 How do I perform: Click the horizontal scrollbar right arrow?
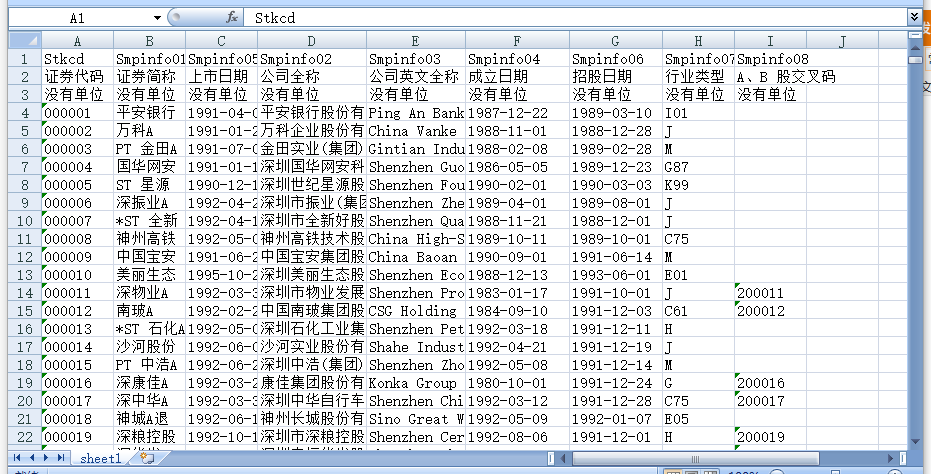point(890,459)
